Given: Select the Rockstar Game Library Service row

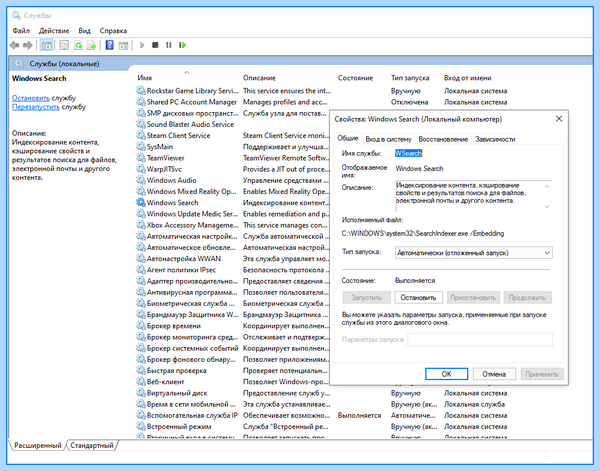Looking at the screenshot, I should pos(322,91).
